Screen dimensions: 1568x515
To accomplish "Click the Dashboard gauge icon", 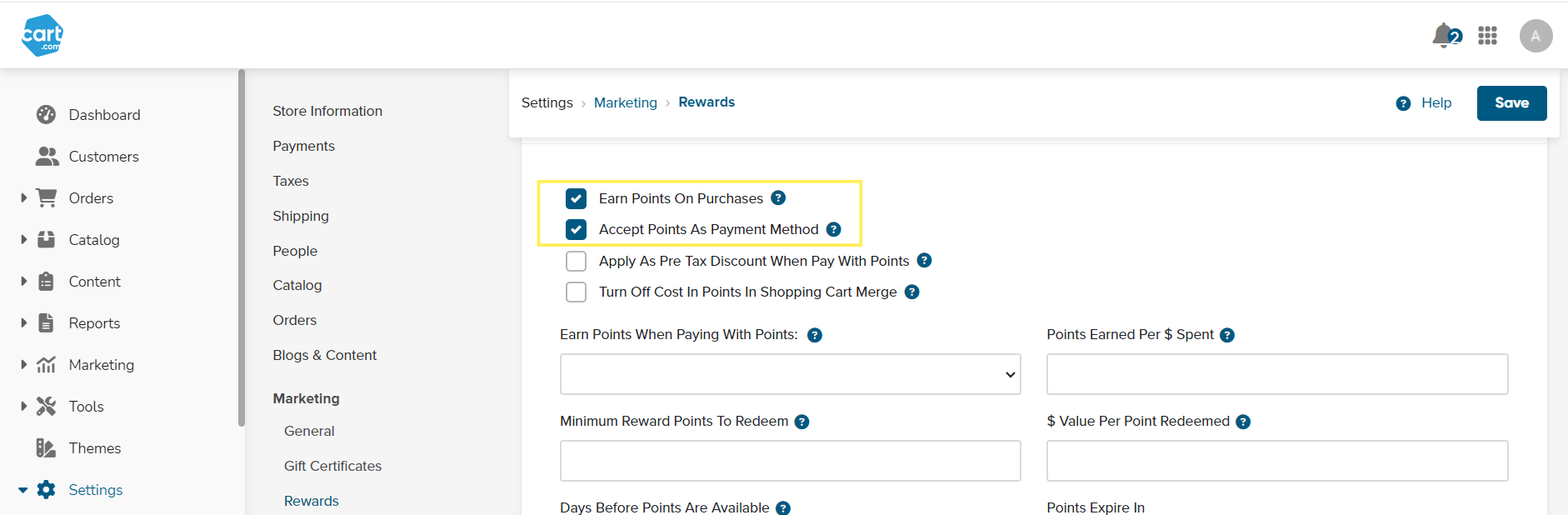I will (47, 114).
